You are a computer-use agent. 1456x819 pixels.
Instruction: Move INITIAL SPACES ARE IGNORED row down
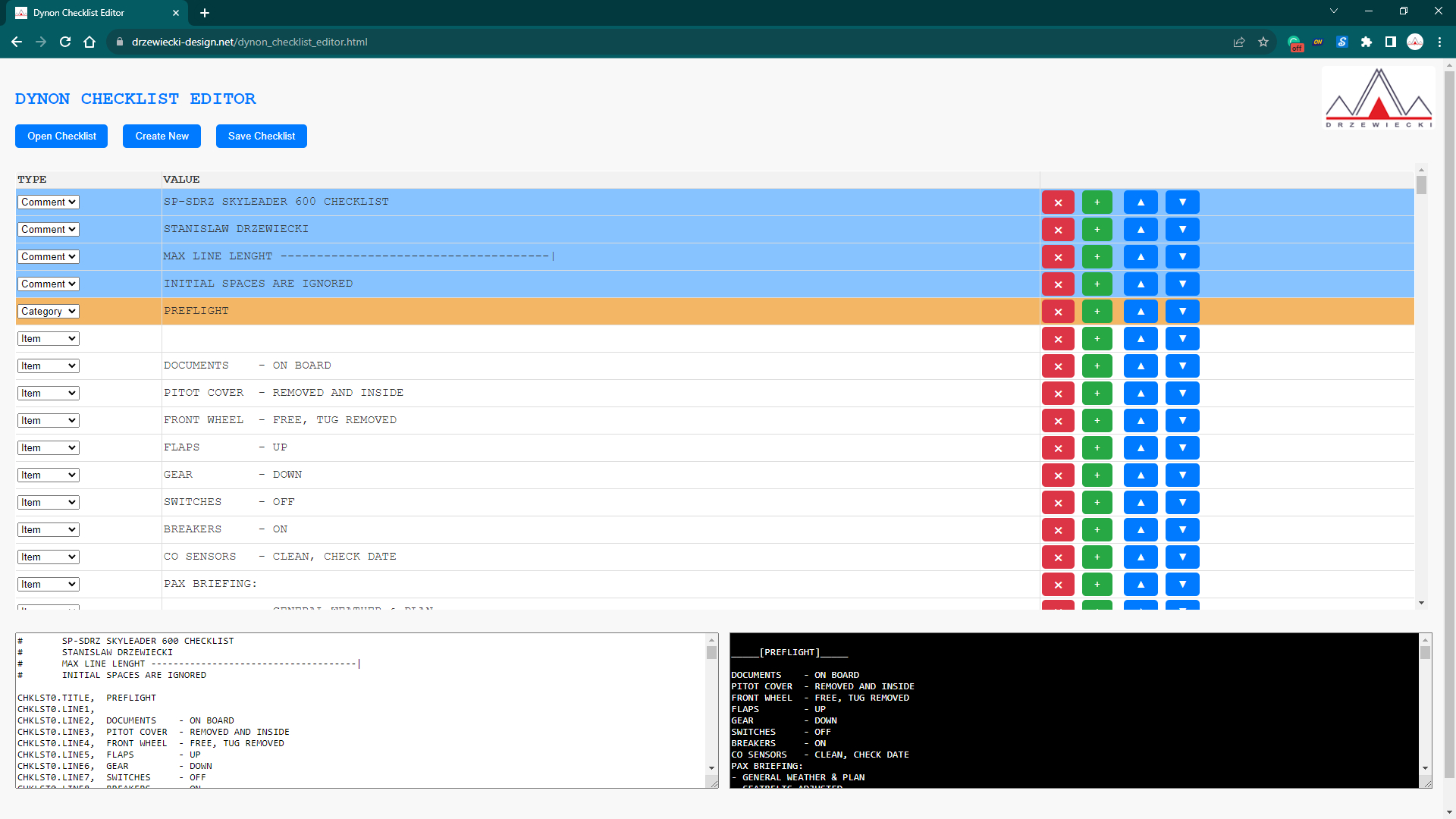1182,284
